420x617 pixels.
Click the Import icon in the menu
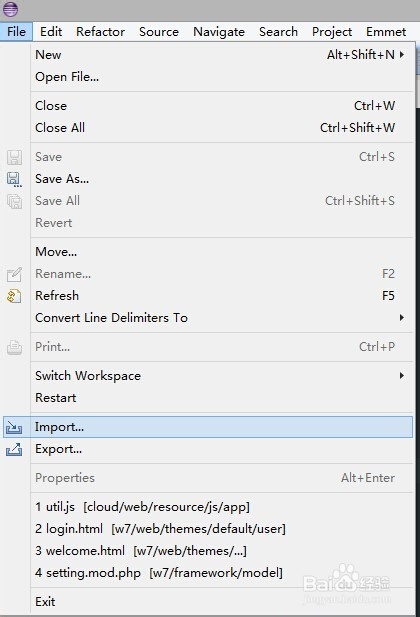14,427
